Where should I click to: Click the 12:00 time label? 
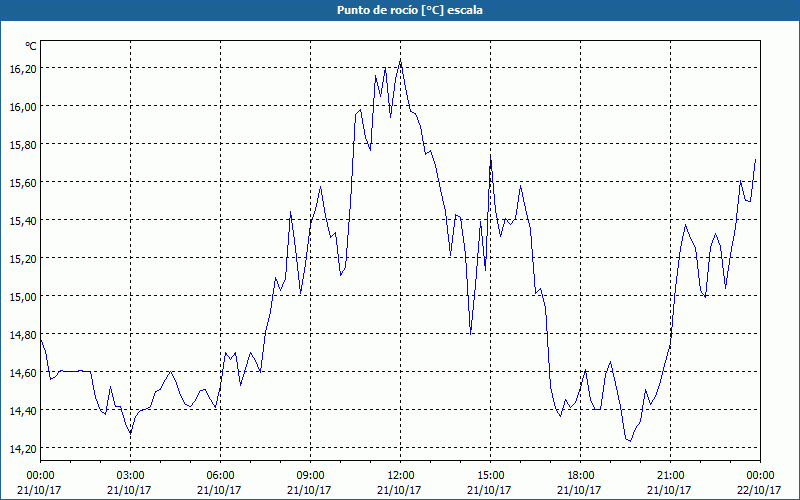coord(401,476)
